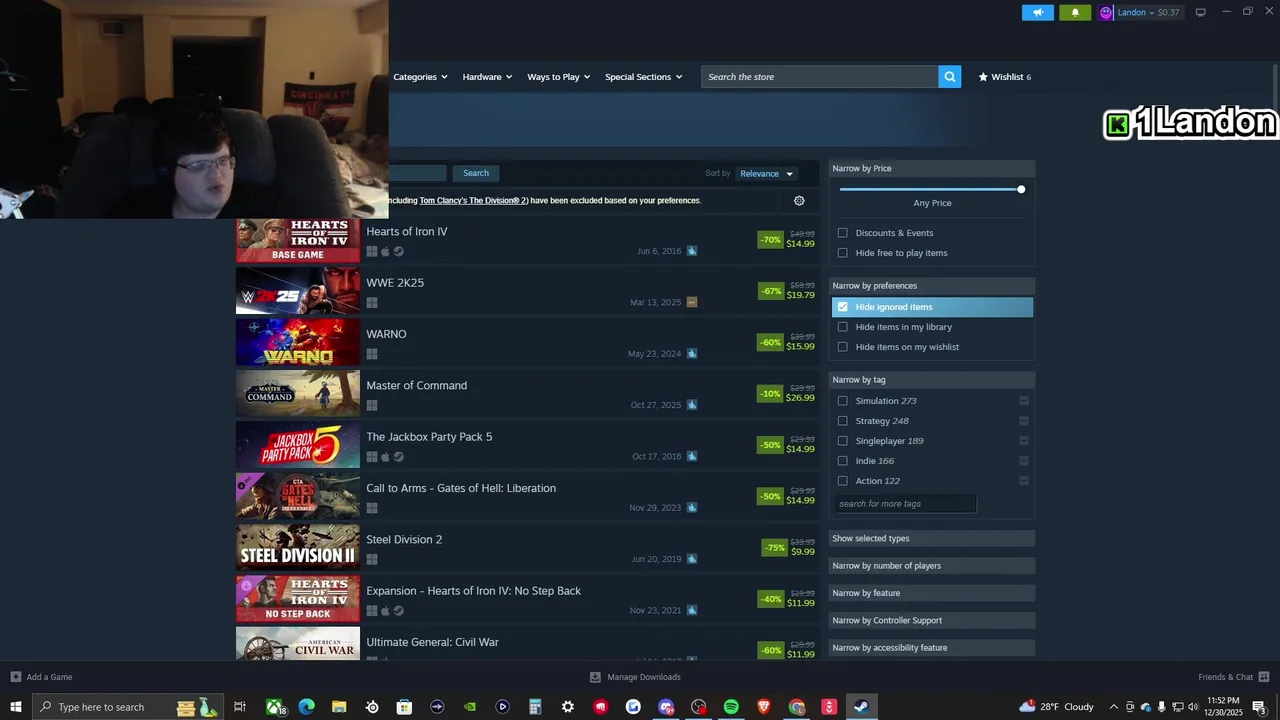The height and width of the screenshot is (720, 1280).
Task: Open Ultimate General: Civil War result
Action: coord(527,643)
